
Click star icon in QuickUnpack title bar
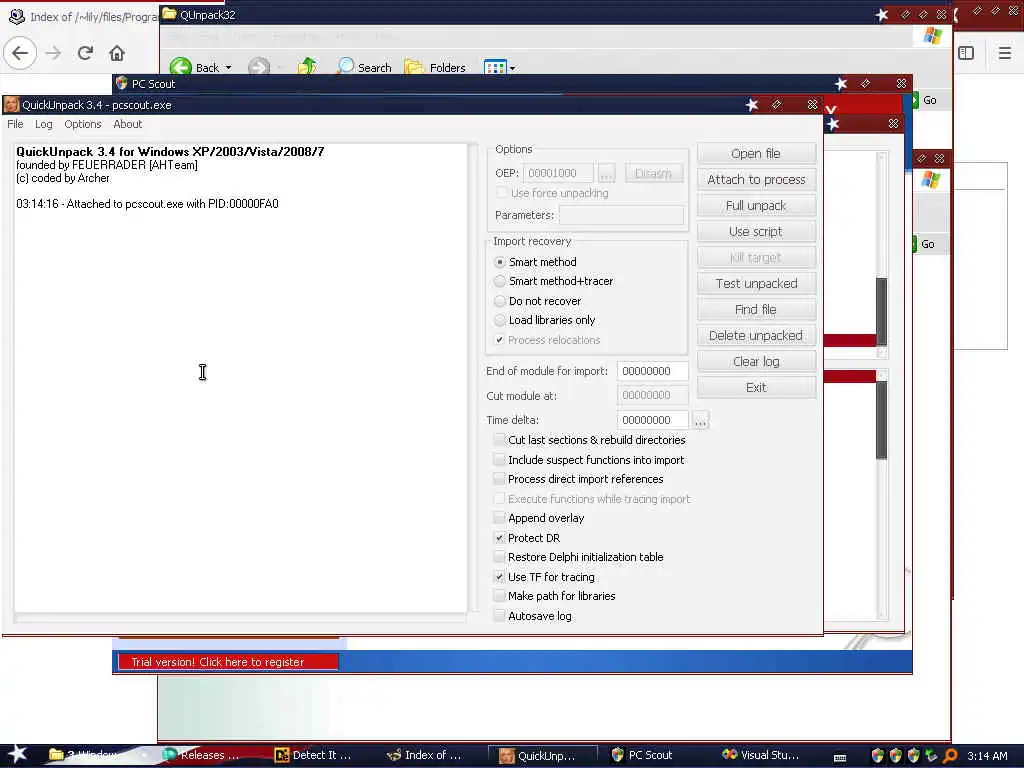pyautogui.click(x=752, y=104)
